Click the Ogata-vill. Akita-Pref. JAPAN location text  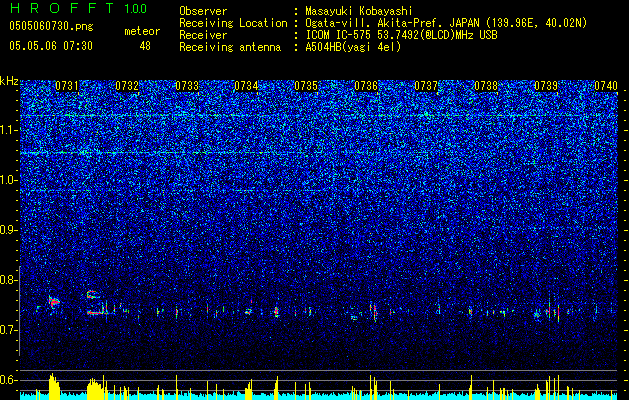(446, 23)
